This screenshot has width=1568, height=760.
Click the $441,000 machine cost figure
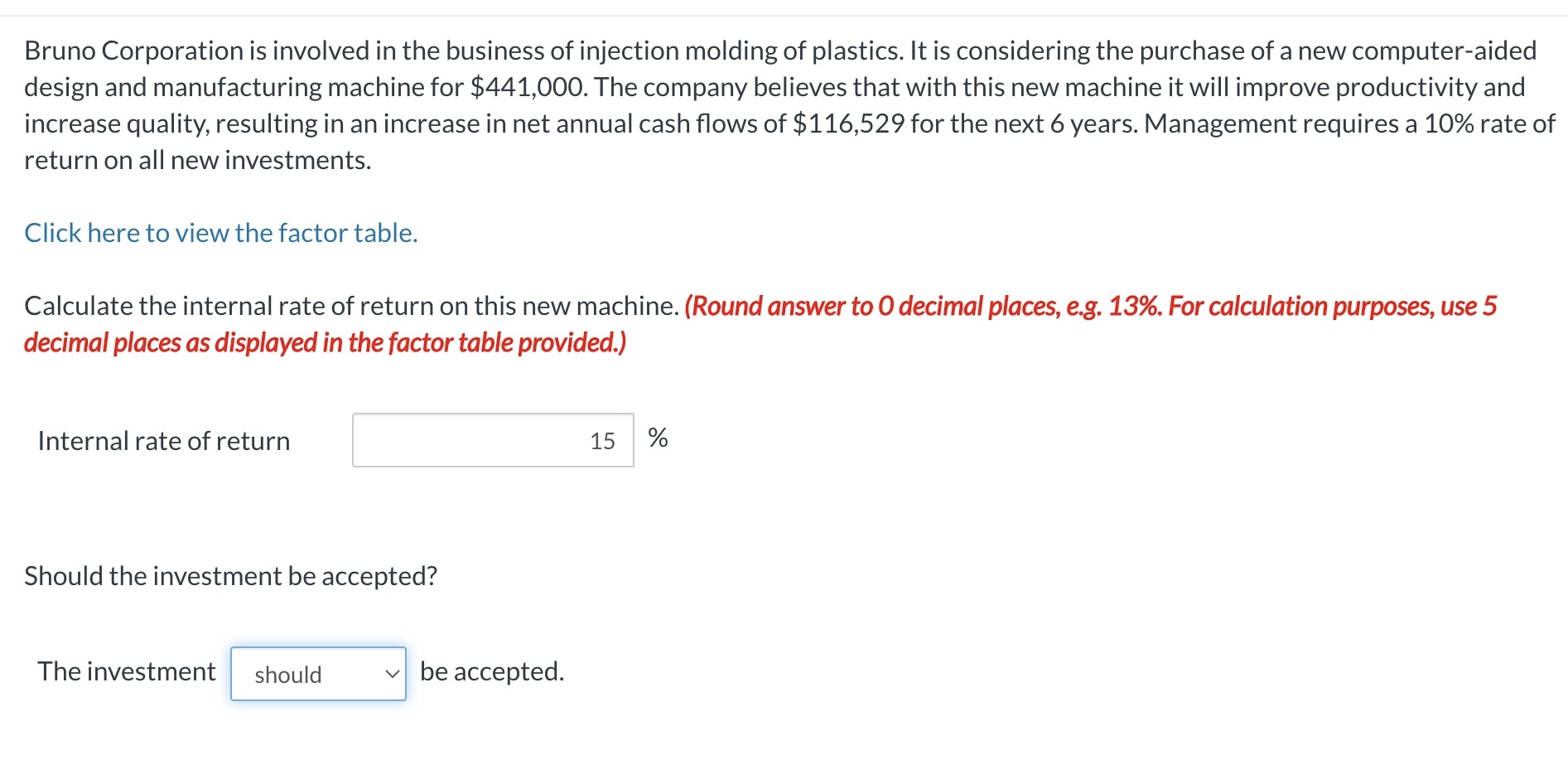528,87
